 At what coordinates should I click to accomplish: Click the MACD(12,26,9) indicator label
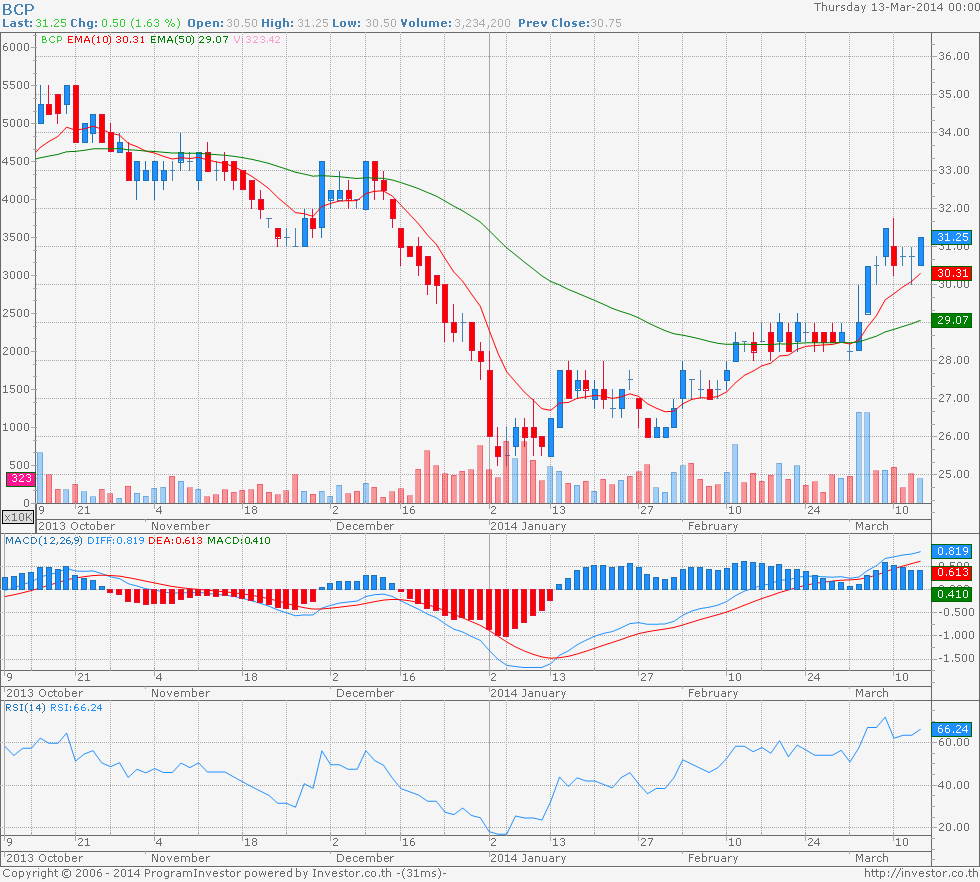45,541
